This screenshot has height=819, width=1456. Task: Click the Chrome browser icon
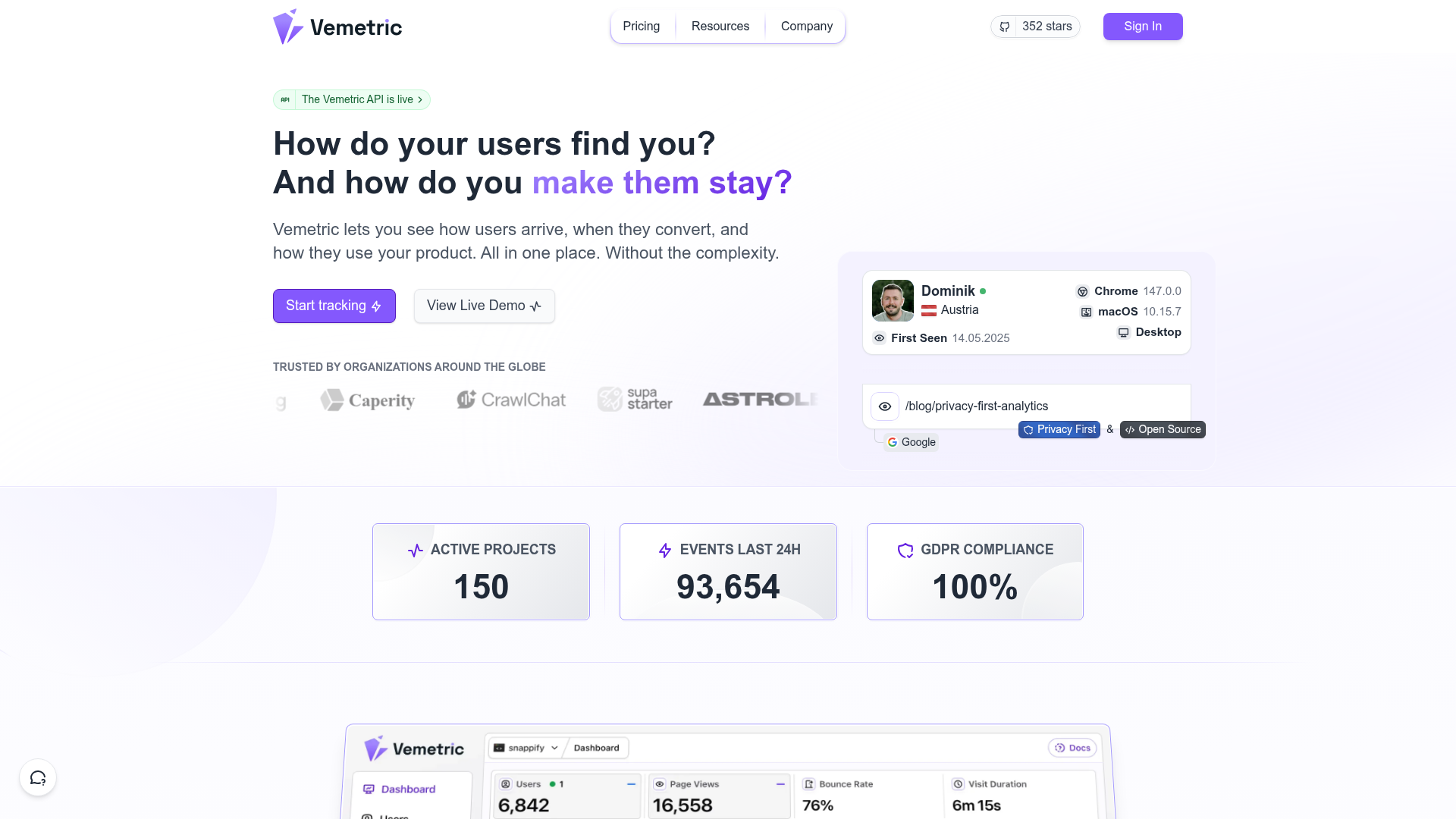click(1083, 291)
